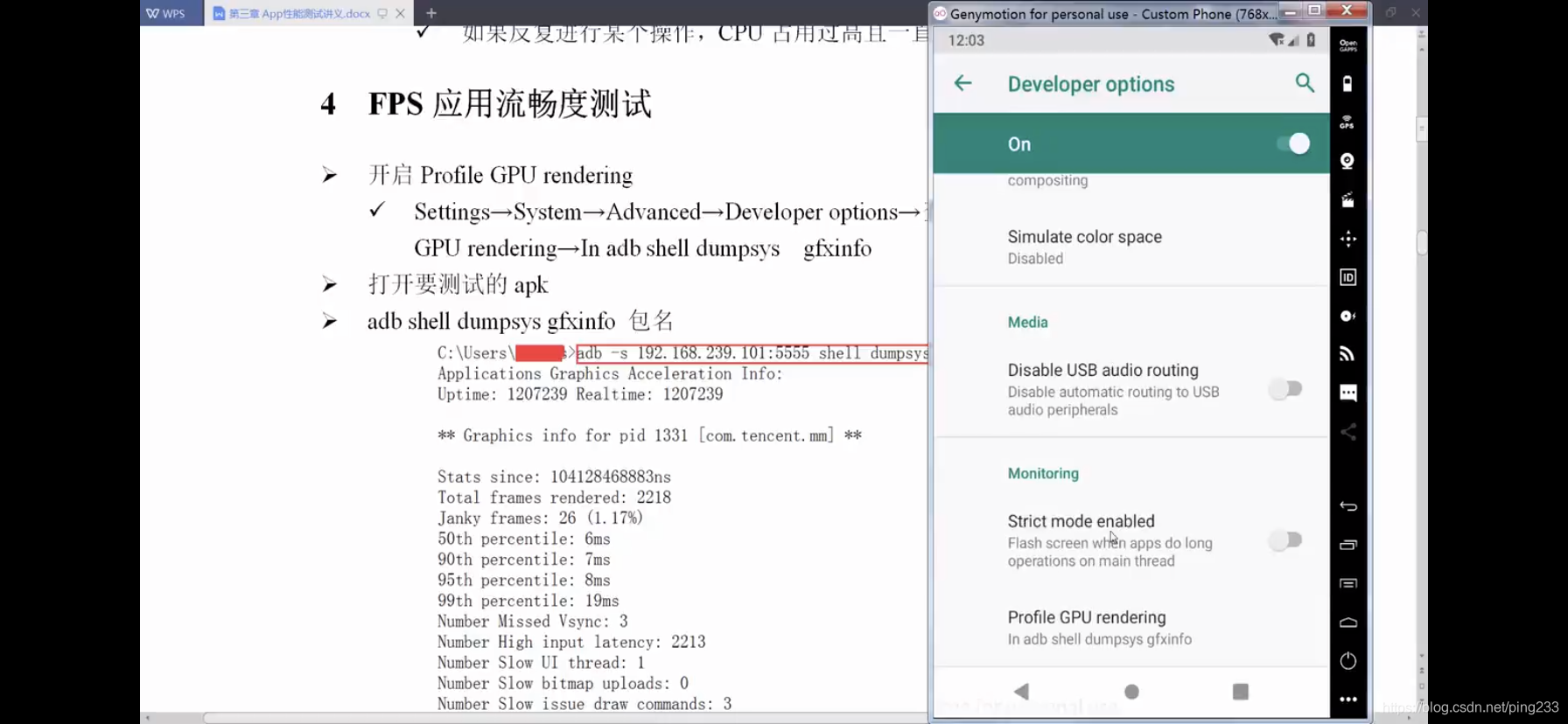Click the 'Graphics info for pid 1331' line
This screenshot has height=724, width=1568.
(x=649, y=435)
